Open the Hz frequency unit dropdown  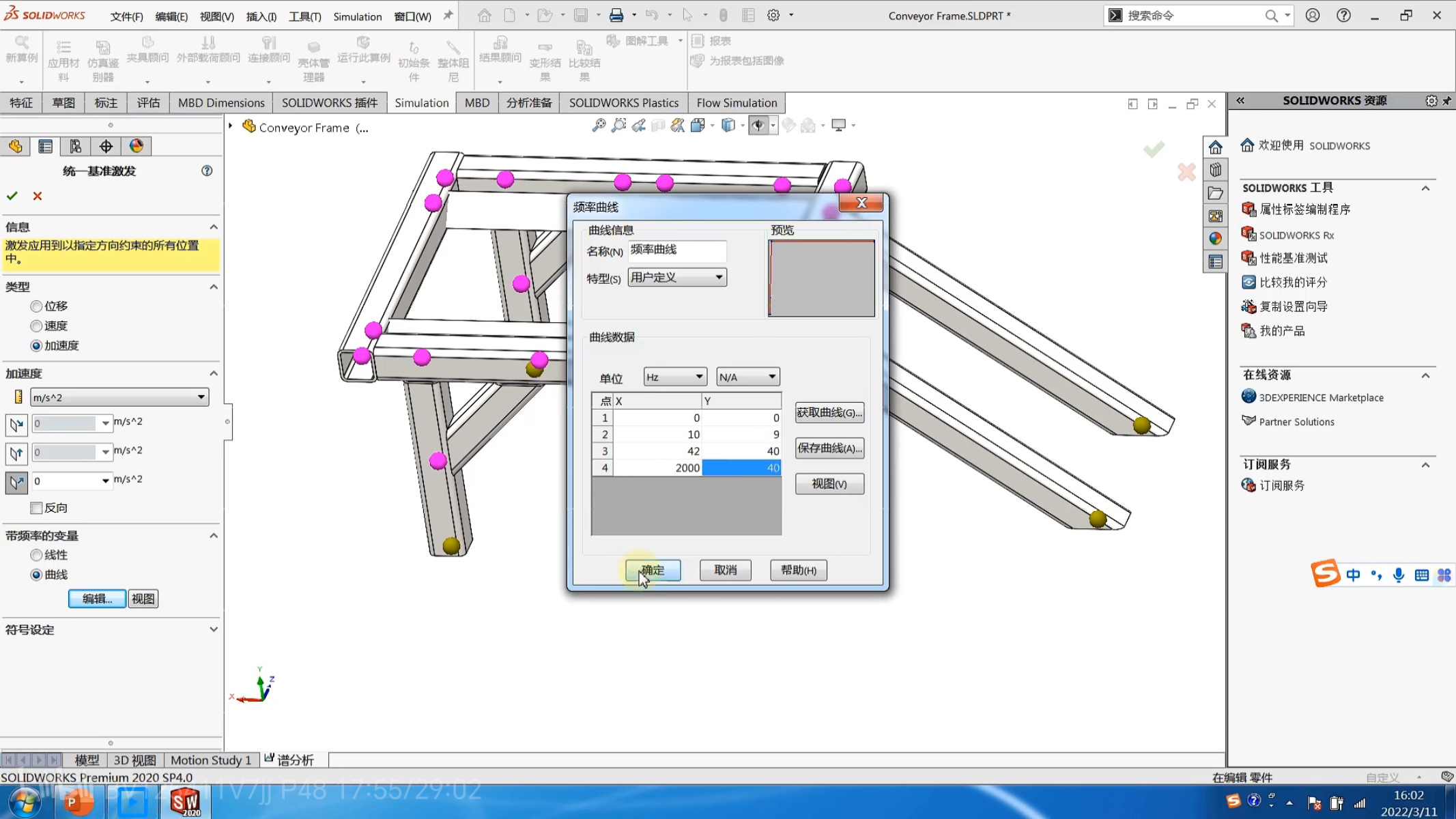(x=674, y=377)
